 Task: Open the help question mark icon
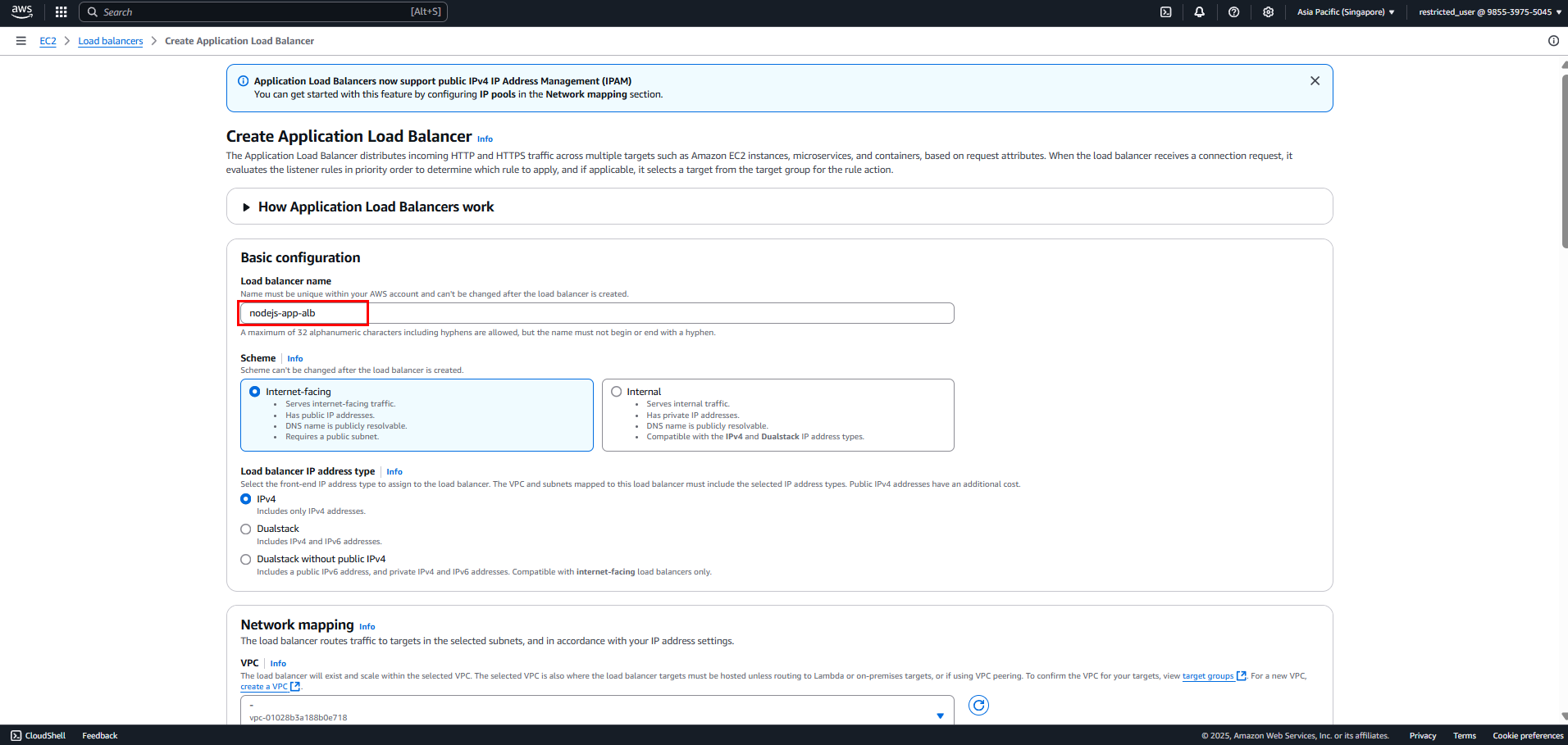click(x=1233, y=12)
